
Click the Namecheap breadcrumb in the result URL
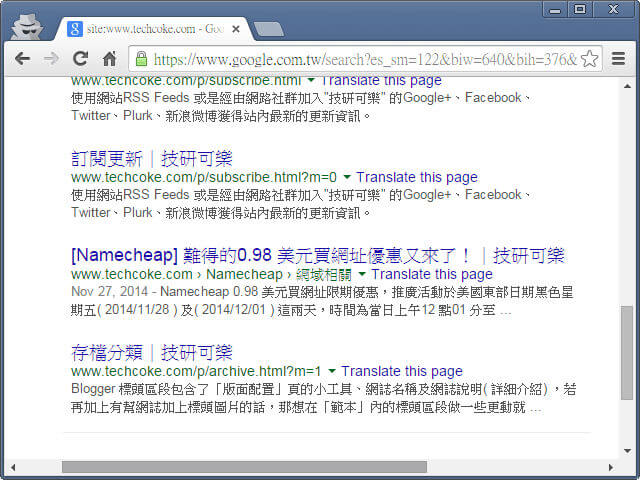pos(244,274)
